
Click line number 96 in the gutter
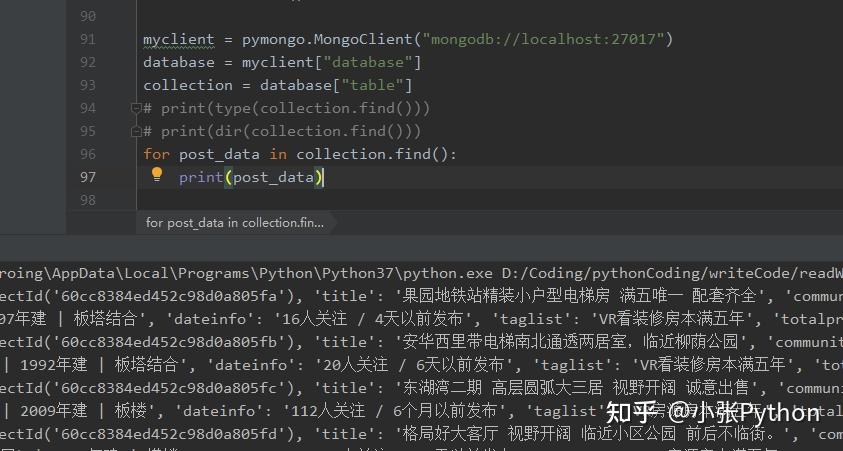88,154
